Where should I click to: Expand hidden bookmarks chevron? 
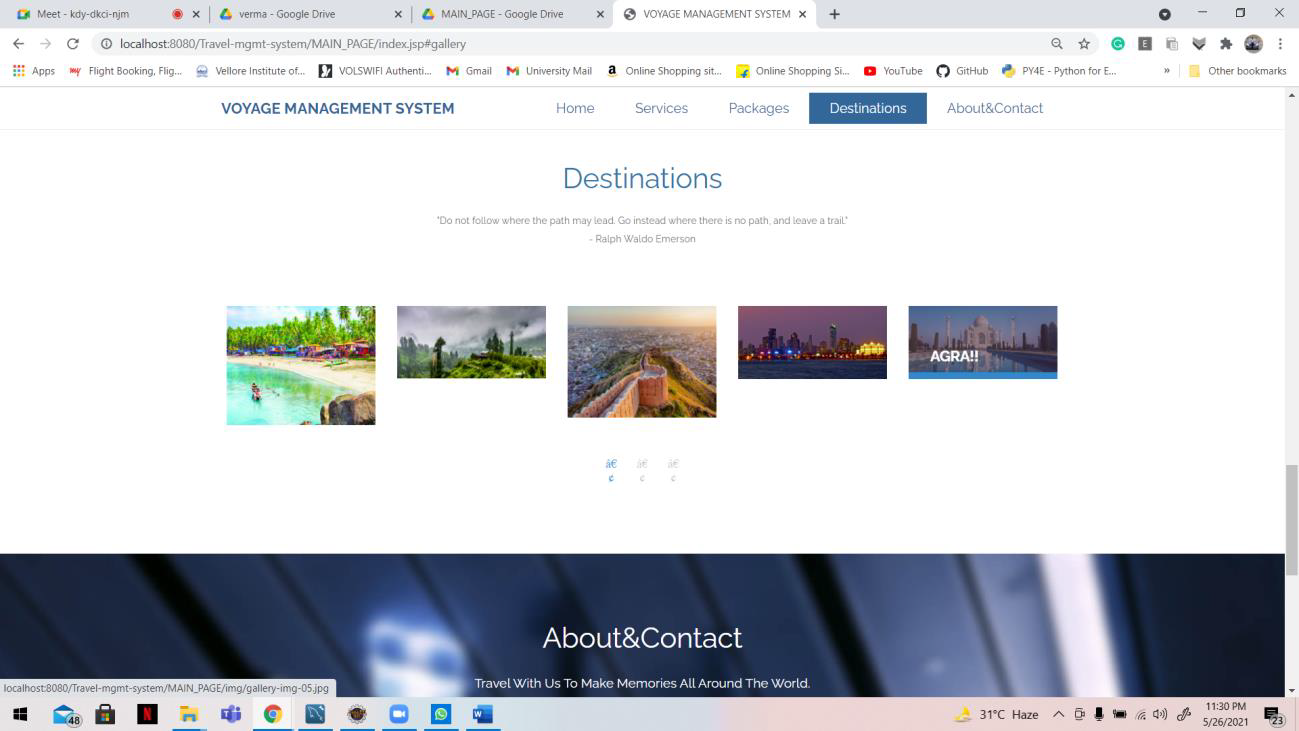pyautogui.click(x=1166, y=71)
